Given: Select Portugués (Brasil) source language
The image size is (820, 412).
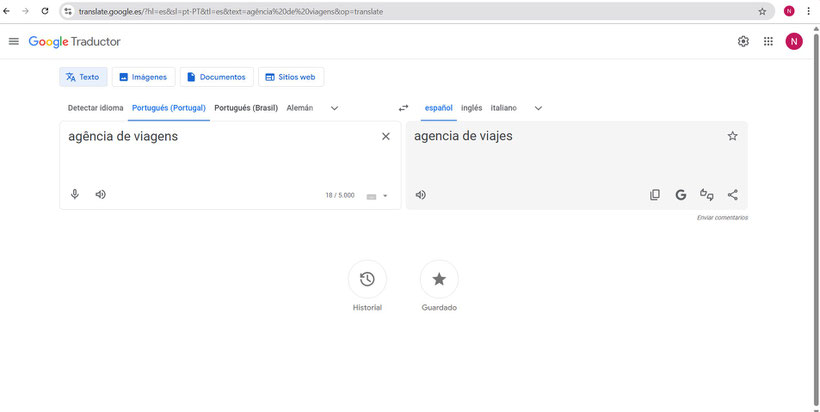Looking at the screenshot, I should (x=246, y=108).
